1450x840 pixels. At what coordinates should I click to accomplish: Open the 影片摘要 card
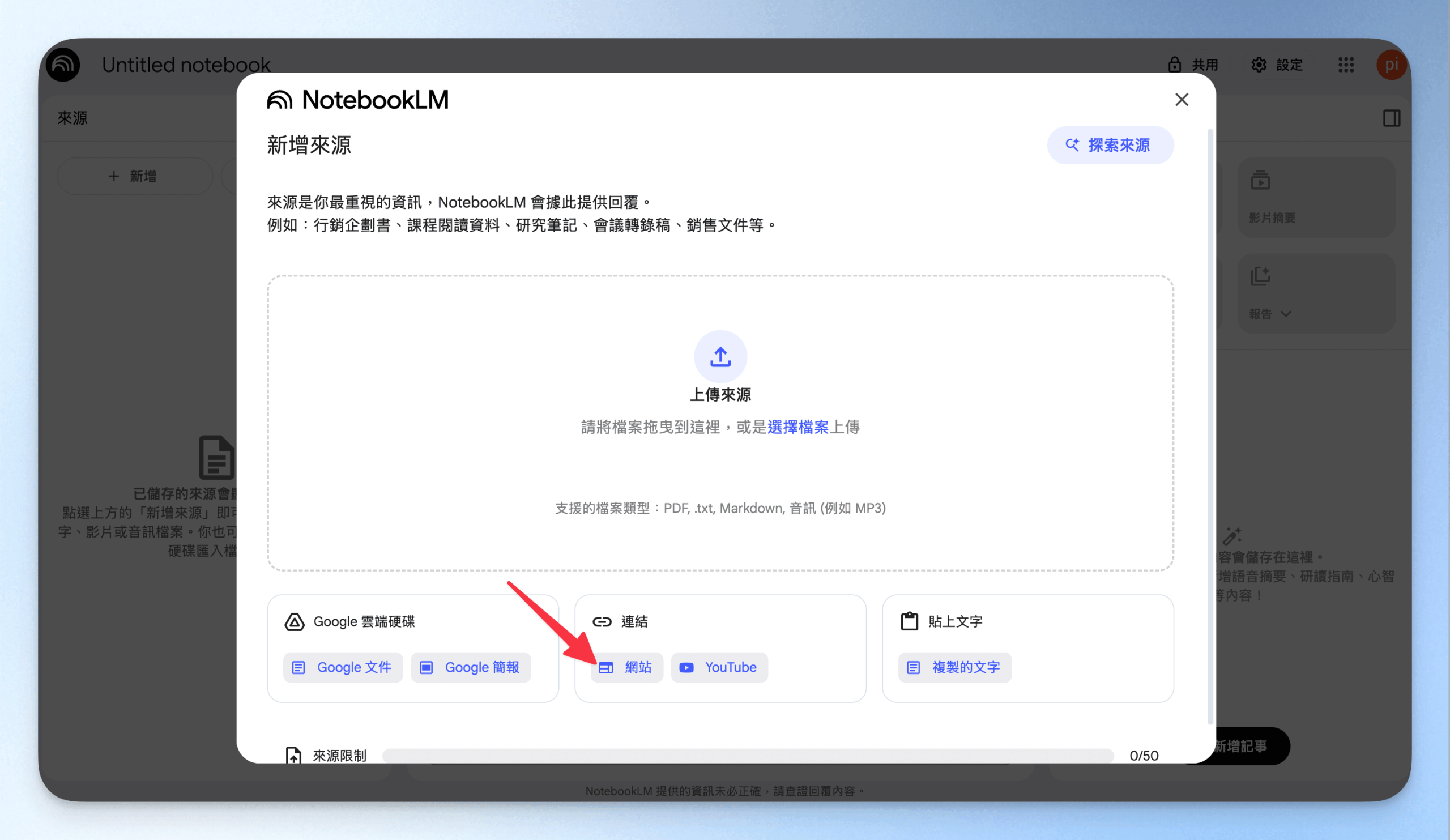coord(1316,197)
